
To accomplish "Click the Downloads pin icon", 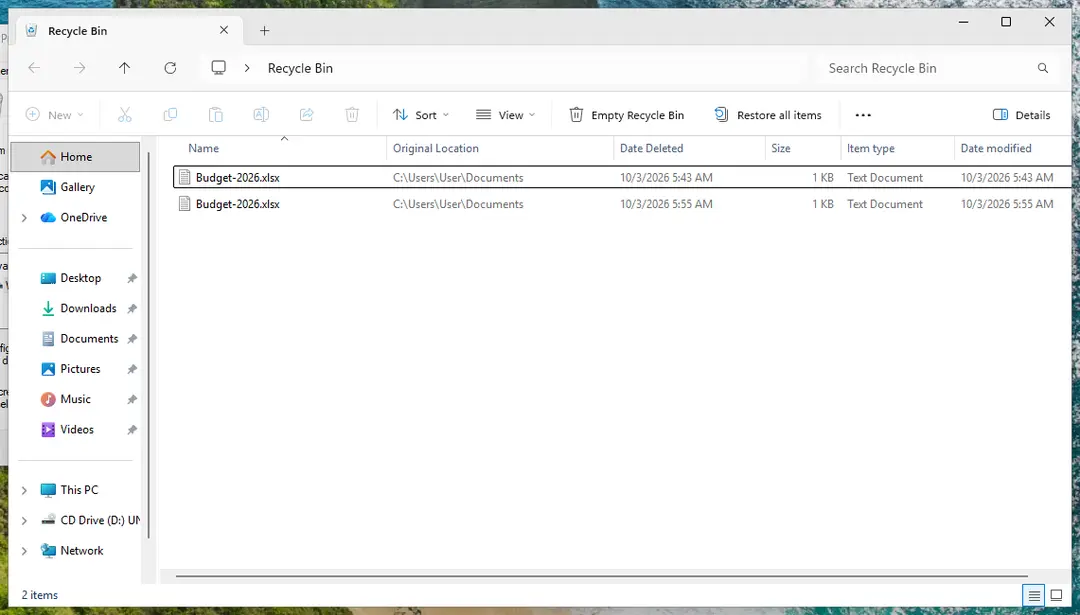I will (132, 309).
